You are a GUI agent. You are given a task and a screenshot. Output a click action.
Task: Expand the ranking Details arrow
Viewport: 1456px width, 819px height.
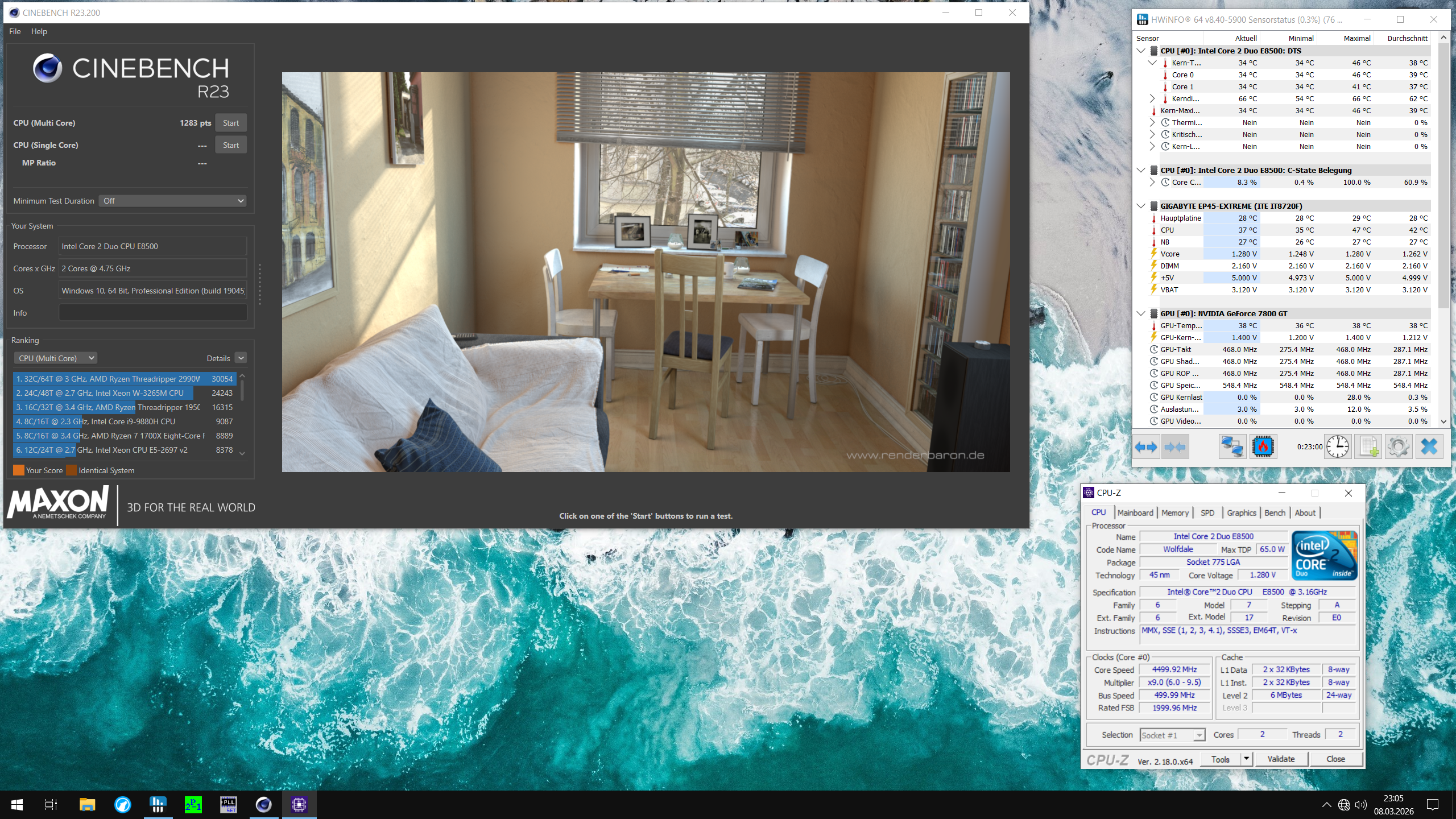241,358
